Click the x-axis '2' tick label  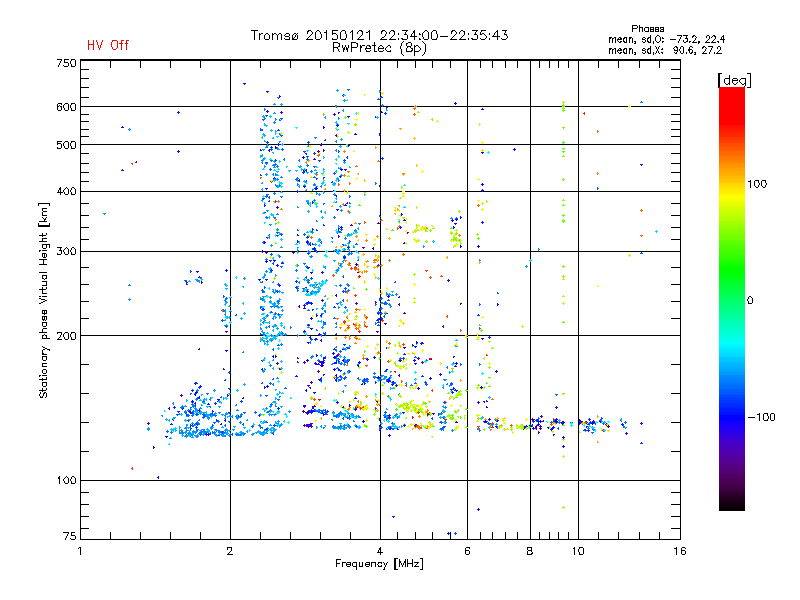[x=230, y=551]
